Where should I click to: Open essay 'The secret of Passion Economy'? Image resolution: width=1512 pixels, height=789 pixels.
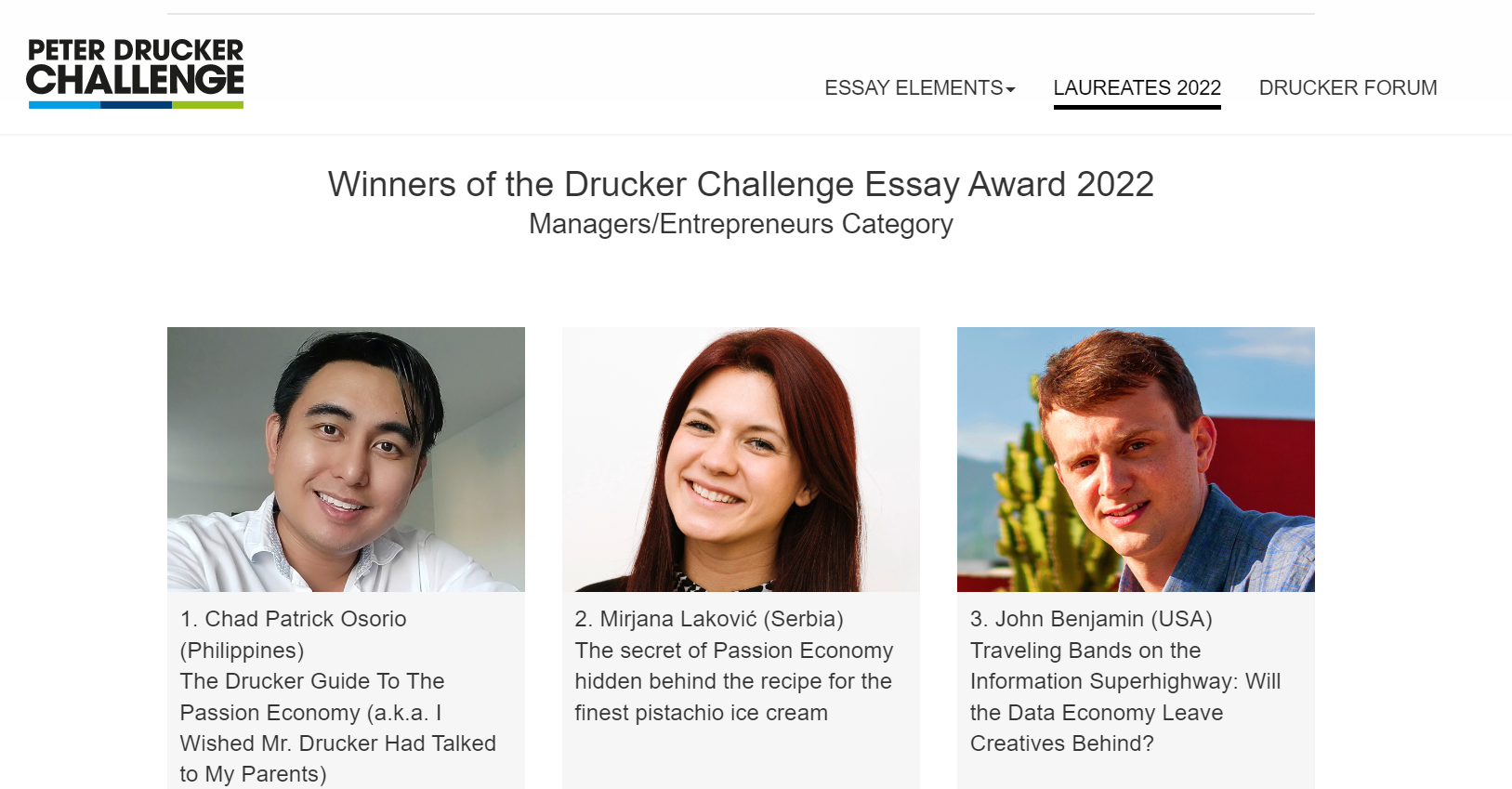[734, 681]
